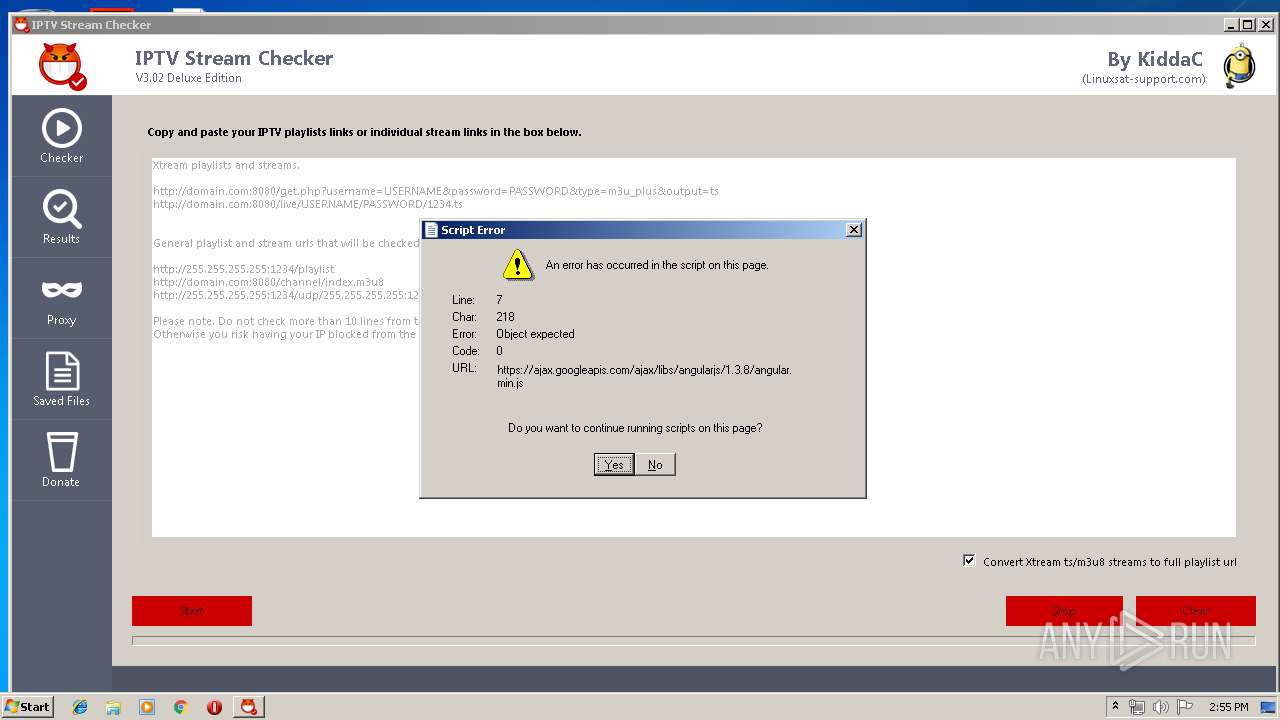The image size is (1280, 720).
Task: Click the minion avatar icon
Action: click(1238, 66)
